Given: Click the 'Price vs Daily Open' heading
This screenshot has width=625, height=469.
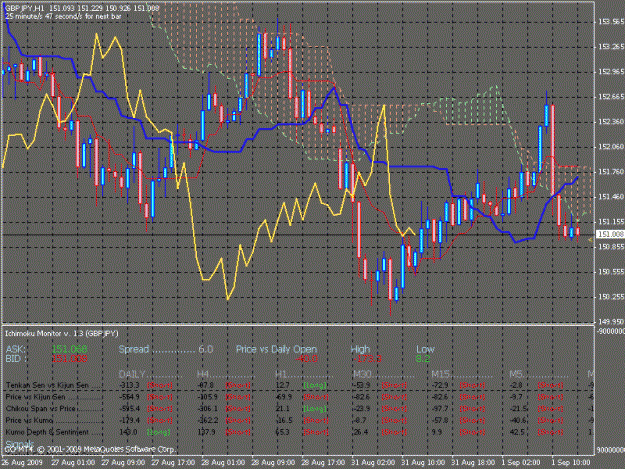Looking at the screenshot, I should coord(276,349).
